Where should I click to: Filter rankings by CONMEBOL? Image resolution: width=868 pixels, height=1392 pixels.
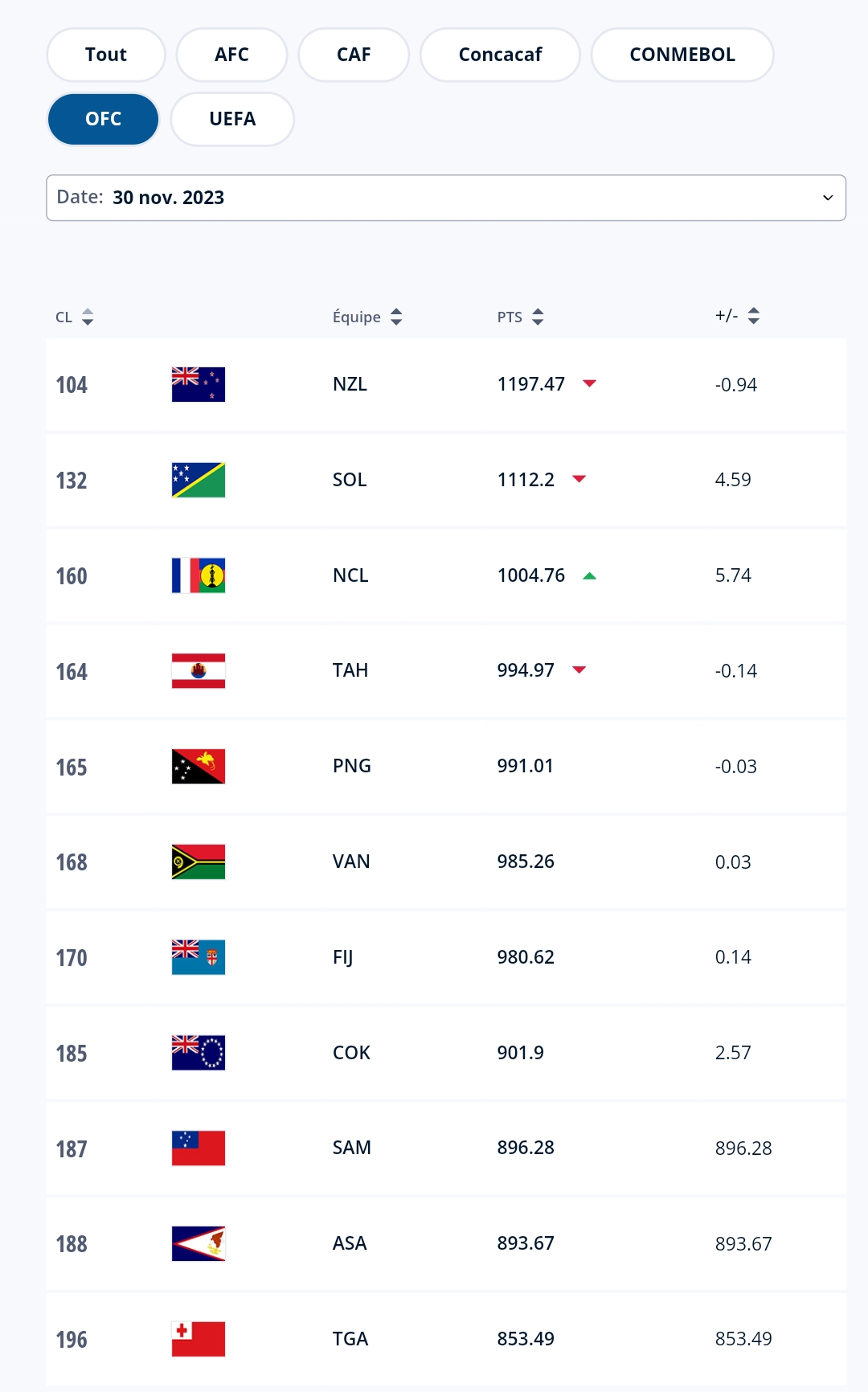coord(682,55)
